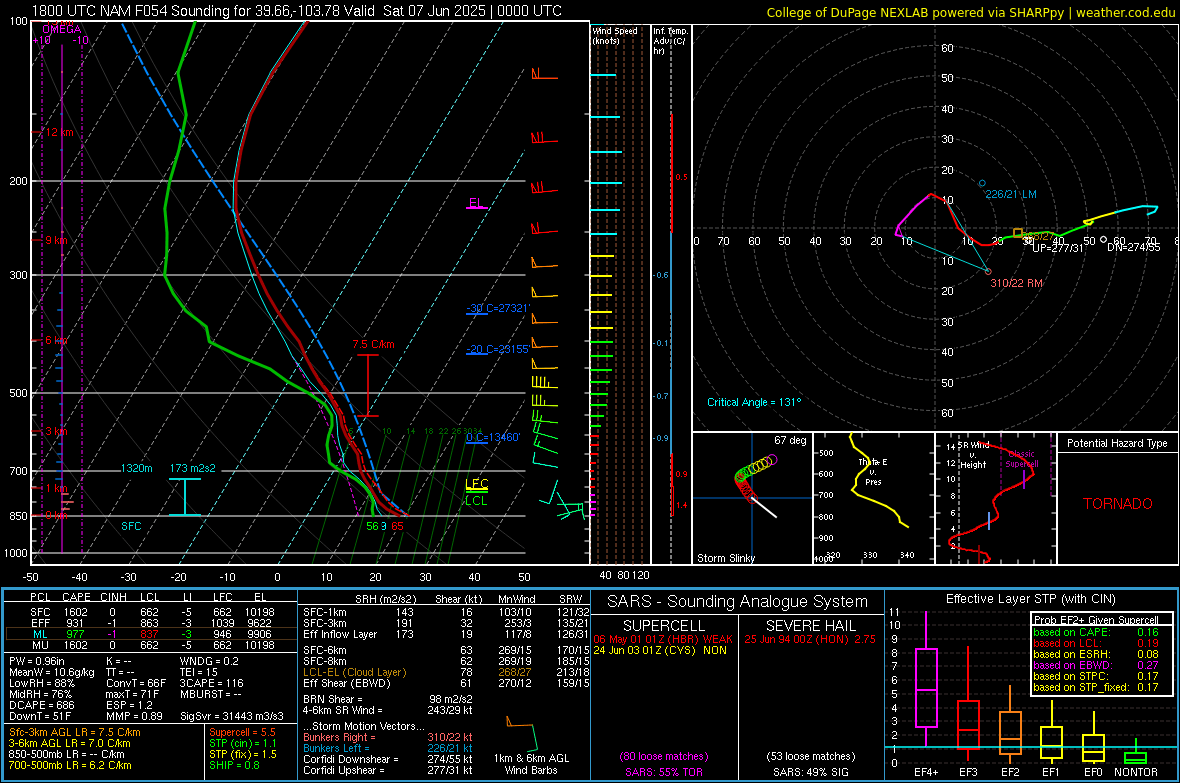This screenshot has height=783, width=1180.
Task: Click the 3CAPE = 116 value
Action: click(x=211, y=683)
